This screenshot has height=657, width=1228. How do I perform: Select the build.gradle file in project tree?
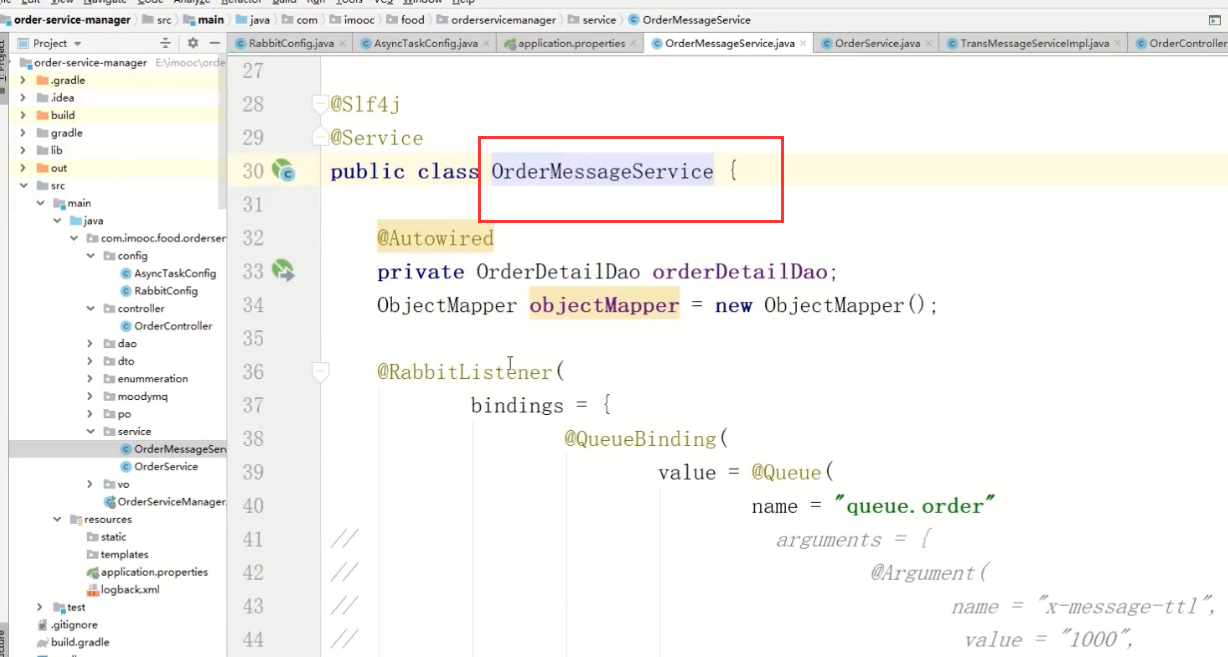coord(73,642)
